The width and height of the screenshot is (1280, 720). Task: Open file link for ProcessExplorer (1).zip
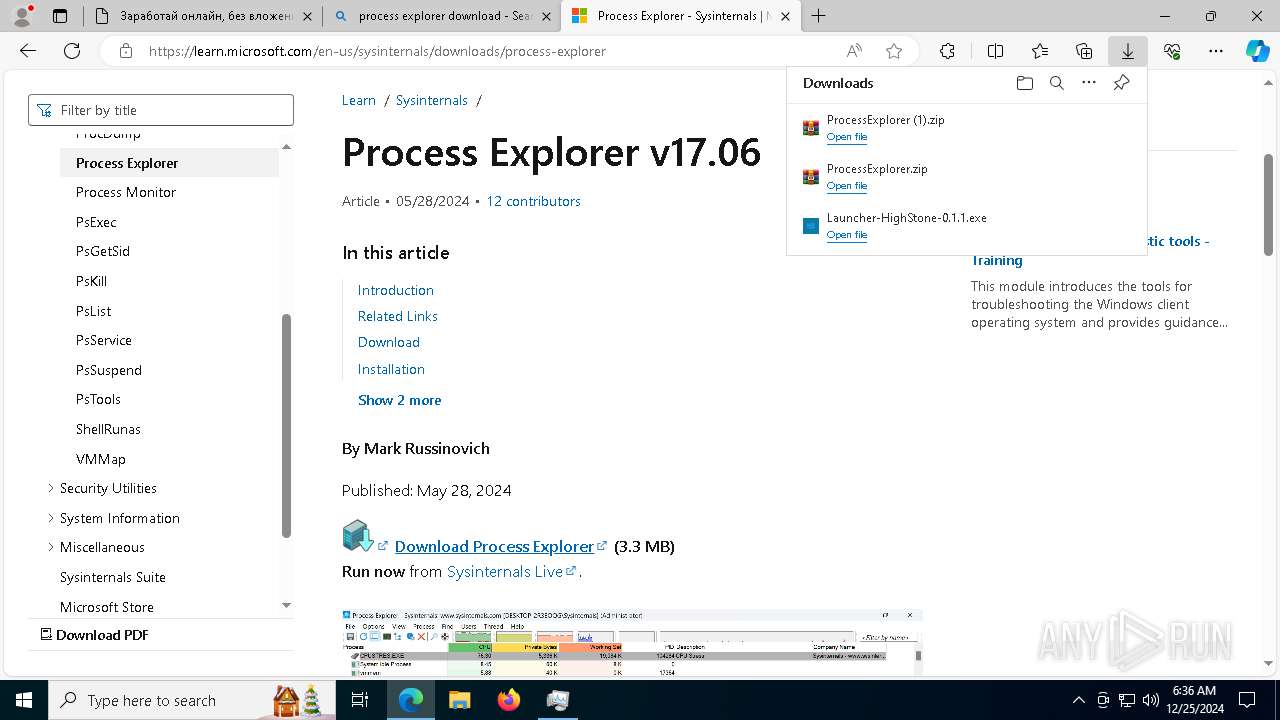[847, 137]
